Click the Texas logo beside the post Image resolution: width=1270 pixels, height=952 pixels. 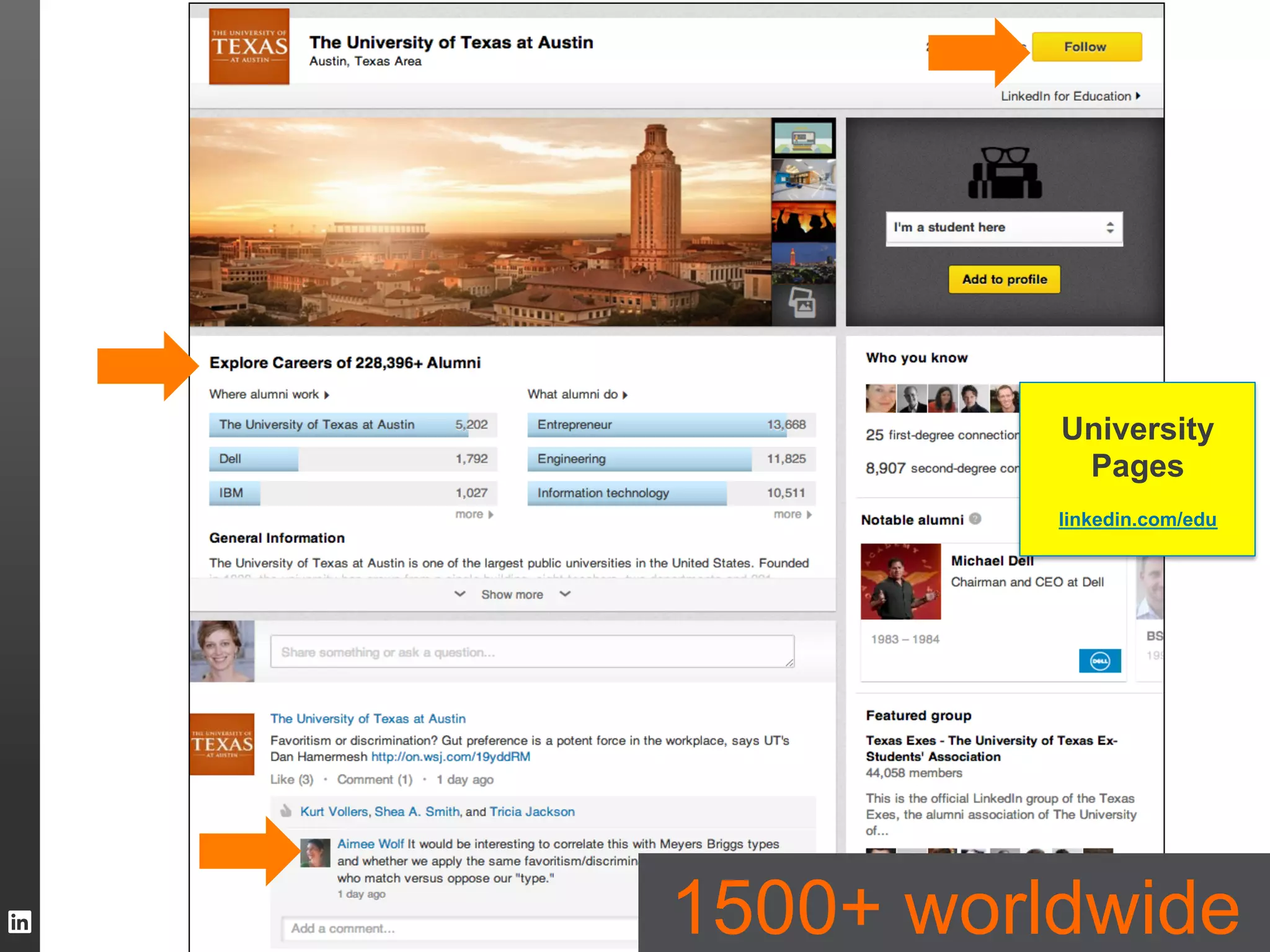(x=222, y=744)
